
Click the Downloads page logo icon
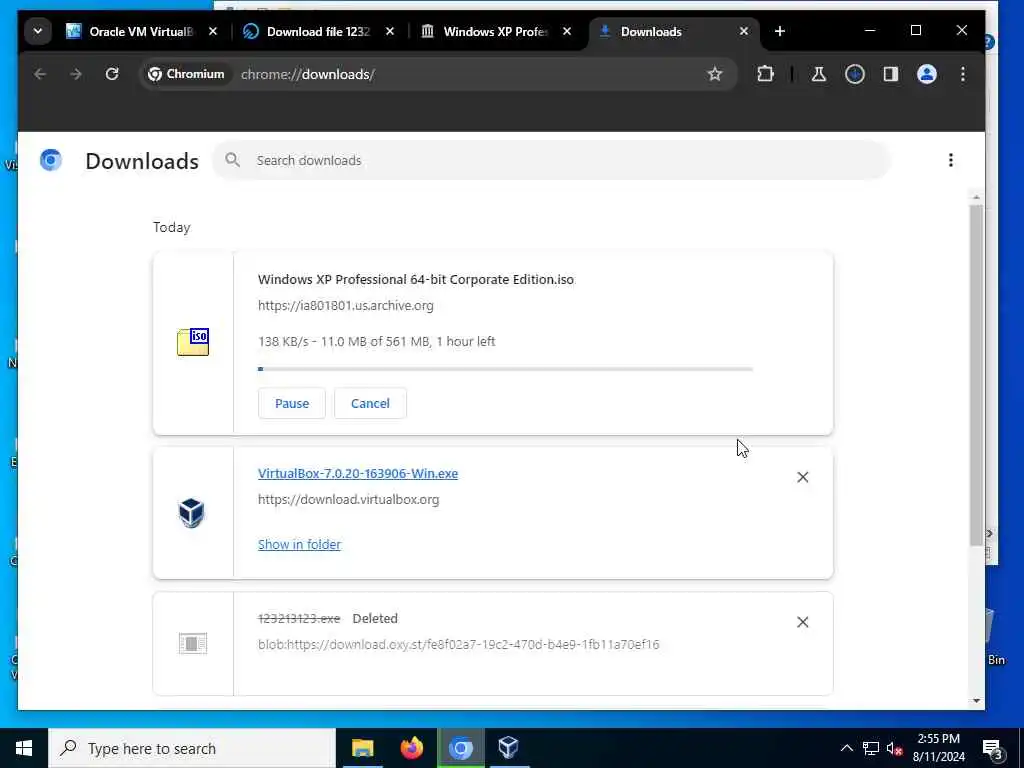tap(51, 160)
